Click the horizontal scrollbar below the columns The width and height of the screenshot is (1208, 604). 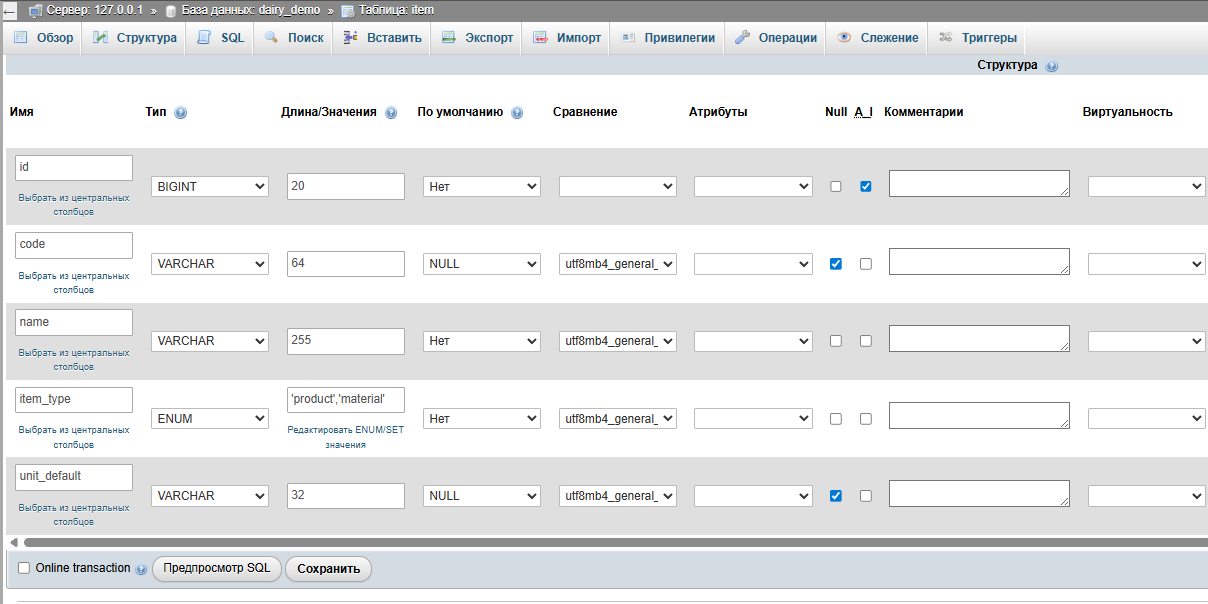tap(600, 542)
